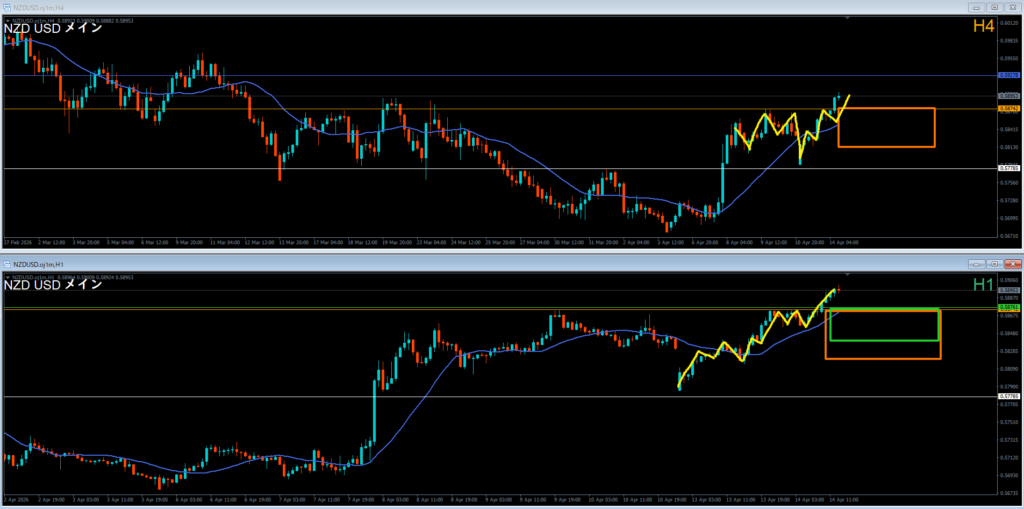This screenshot has height=509, width=1024.
Task: Click the H1 chart window title bar icon
Action: click(9, 263)
